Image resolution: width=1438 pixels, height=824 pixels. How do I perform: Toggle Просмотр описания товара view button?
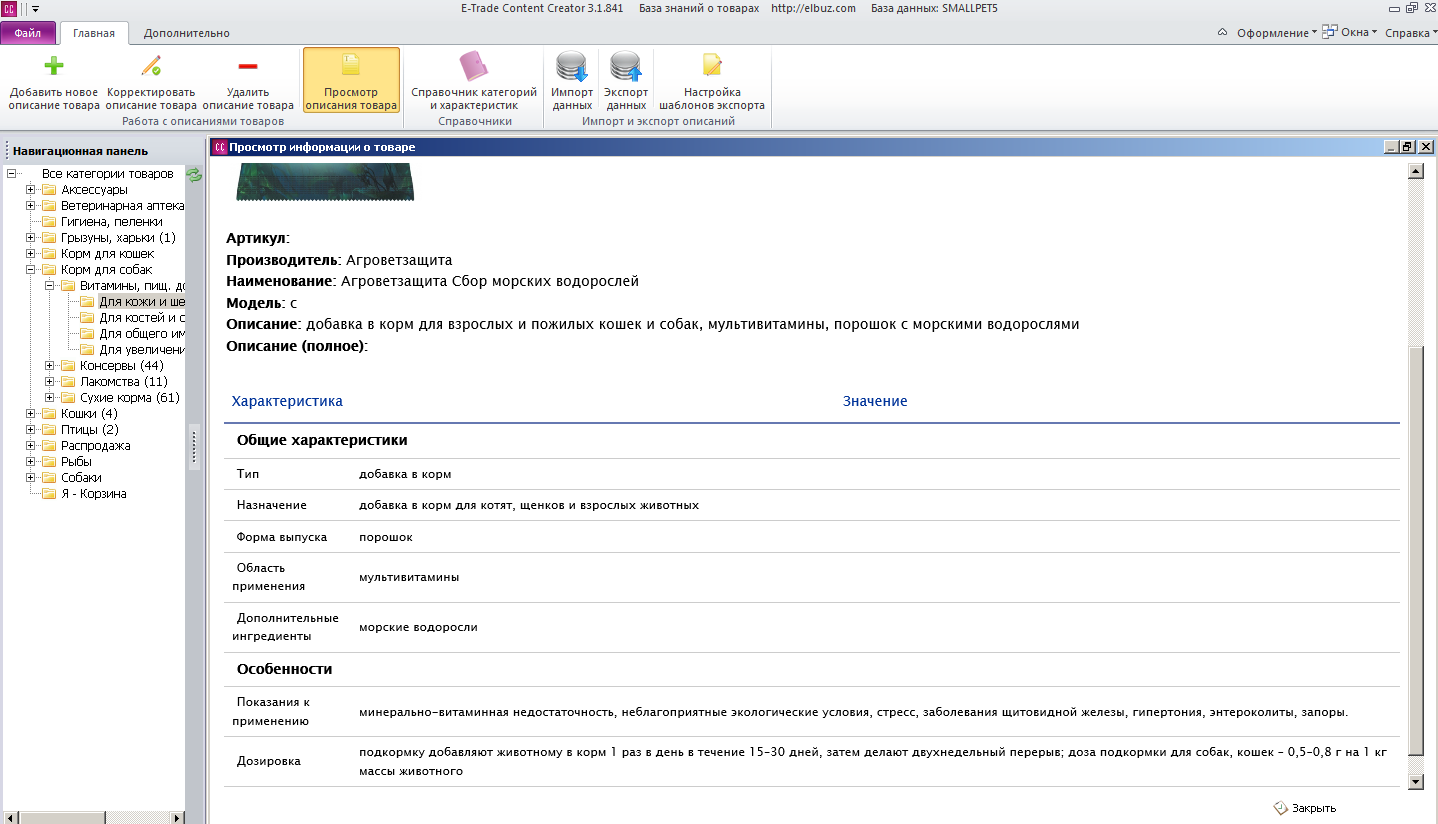(351, 80)
